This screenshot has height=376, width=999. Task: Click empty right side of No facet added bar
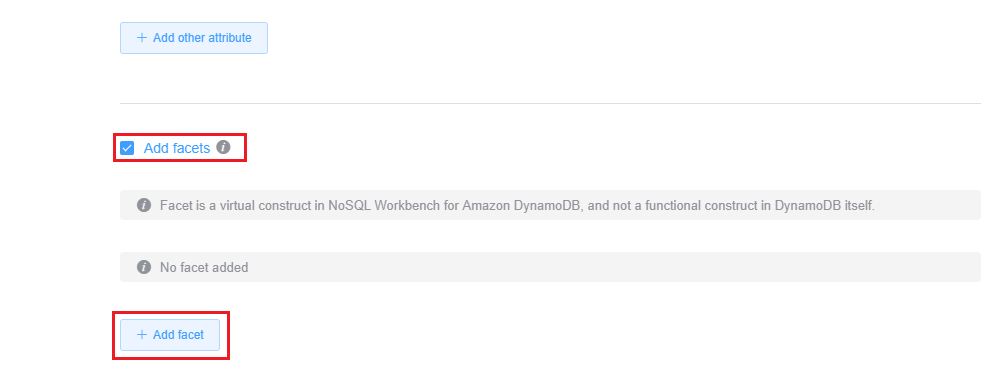pyautogui.click(x=637, y=267)
